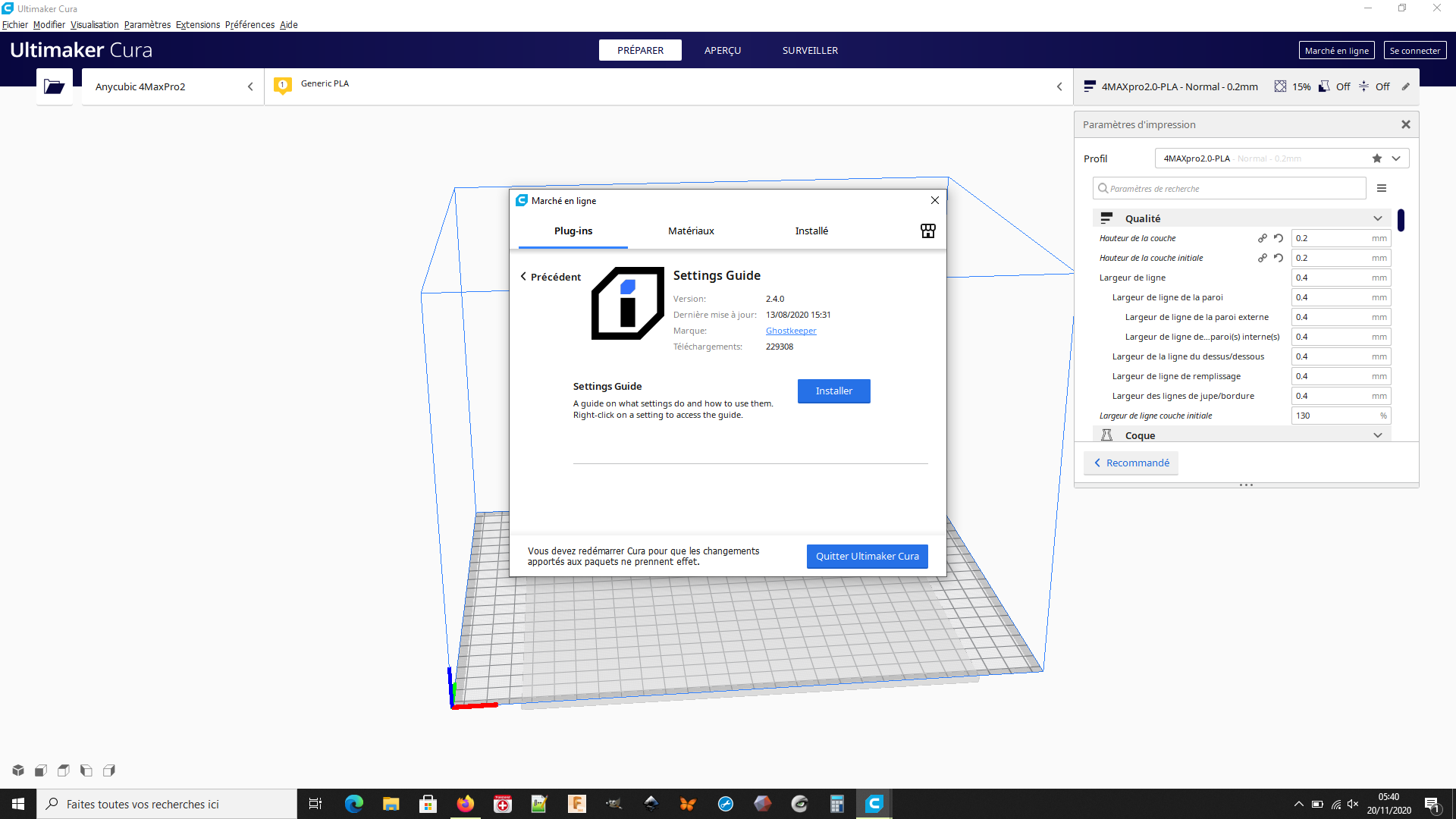Open file with the folder icon

click(x=54, y=86)
